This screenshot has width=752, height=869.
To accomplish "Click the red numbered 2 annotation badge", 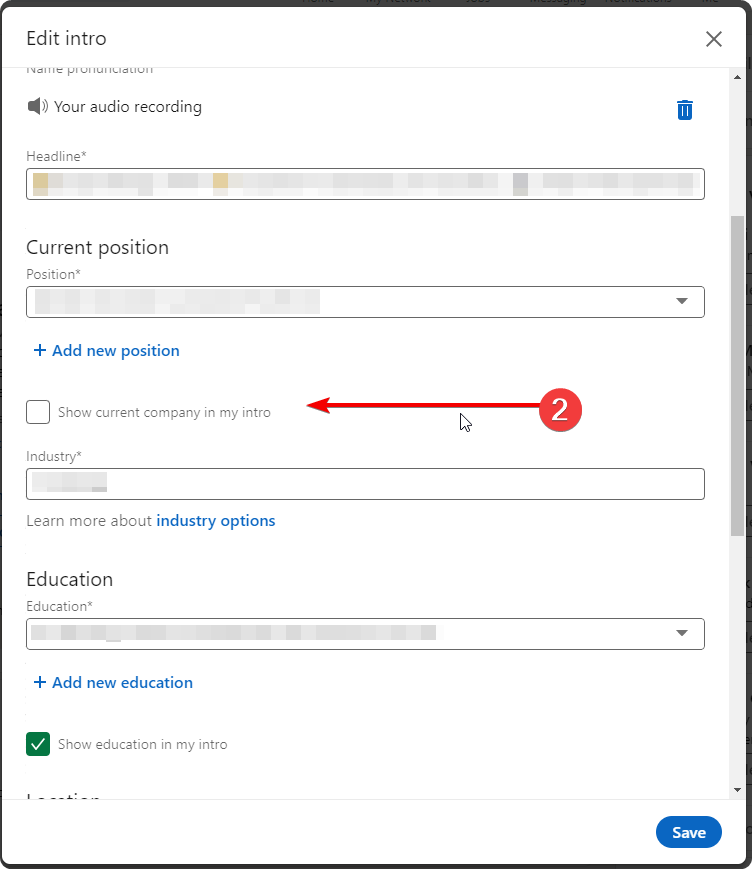I will (x=560, y=409).
